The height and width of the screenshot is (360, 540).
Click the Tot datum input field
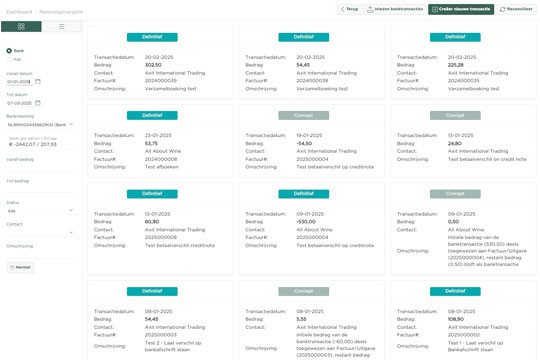click(20, 103)
